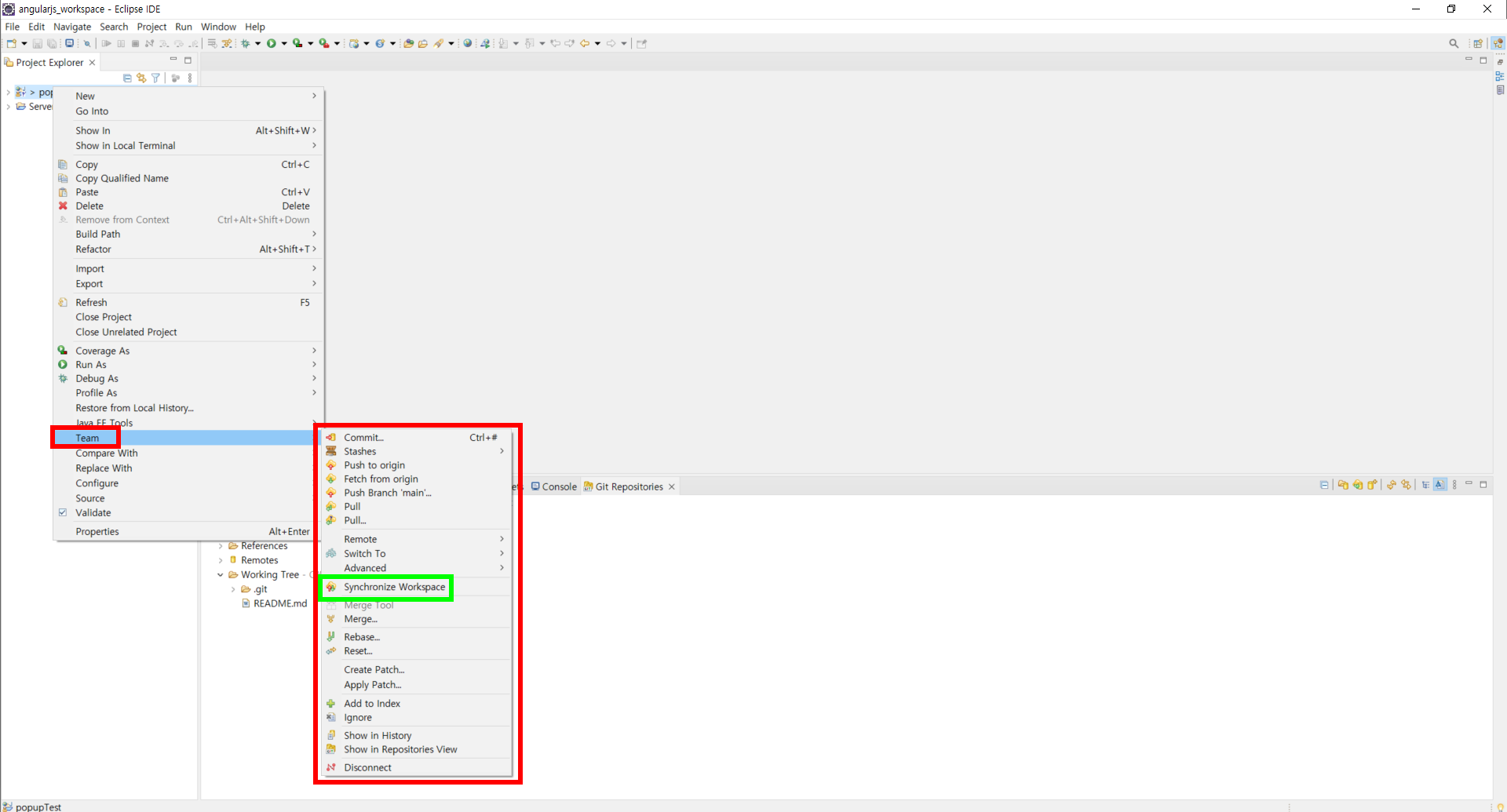1507x812 pixels.
Task: Expand the Remotes node in Git tree
Action: tap(221, 560)
